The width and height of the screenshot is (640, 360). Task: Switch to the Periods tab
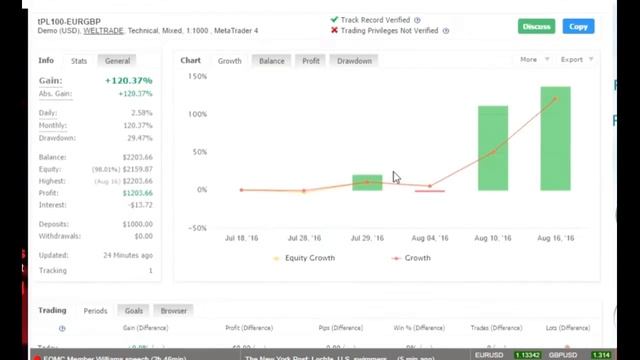[x=95, y=311]
